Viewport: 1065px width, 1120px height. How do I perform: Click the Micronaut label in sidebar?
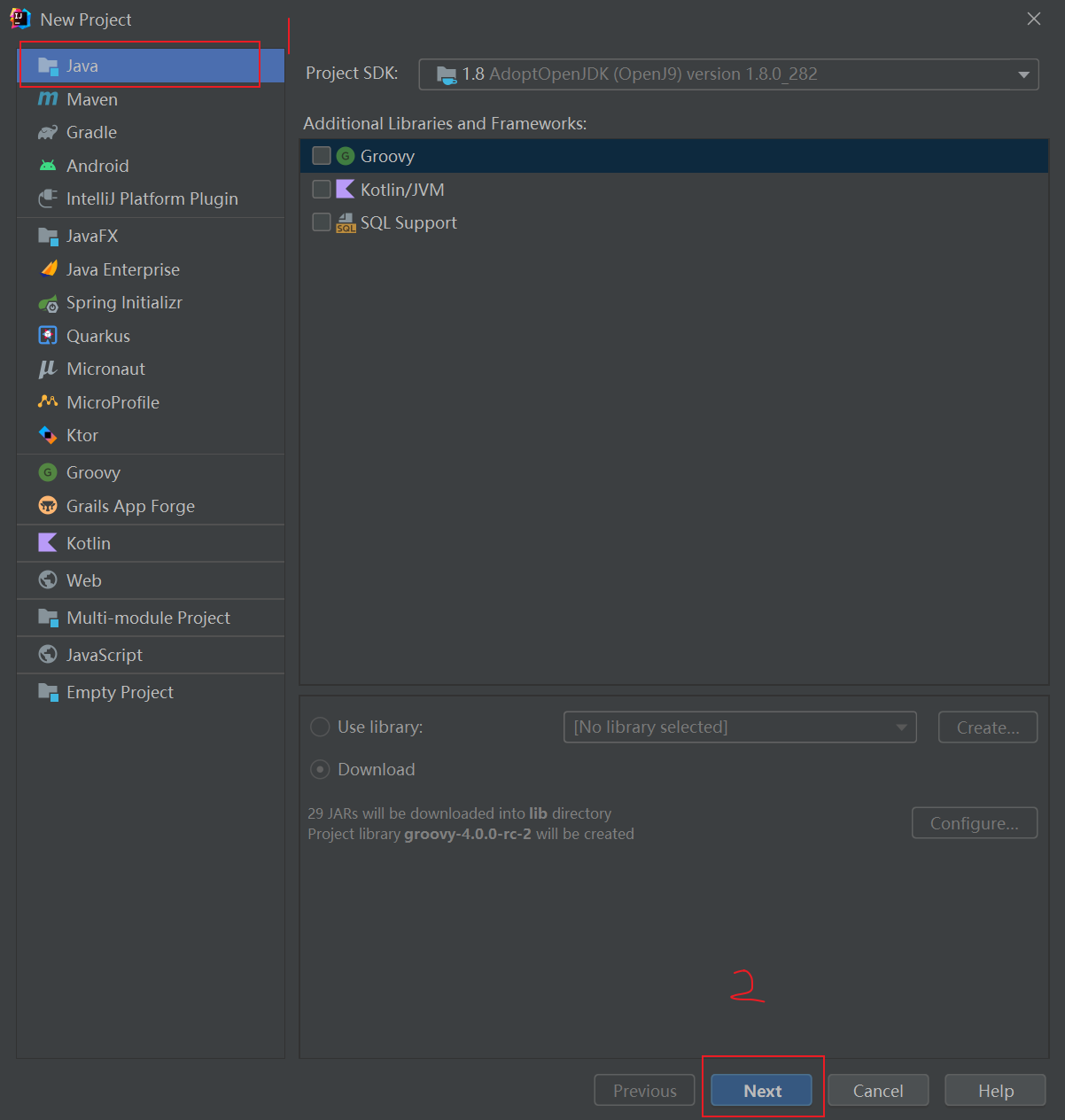tap(105, 369)
